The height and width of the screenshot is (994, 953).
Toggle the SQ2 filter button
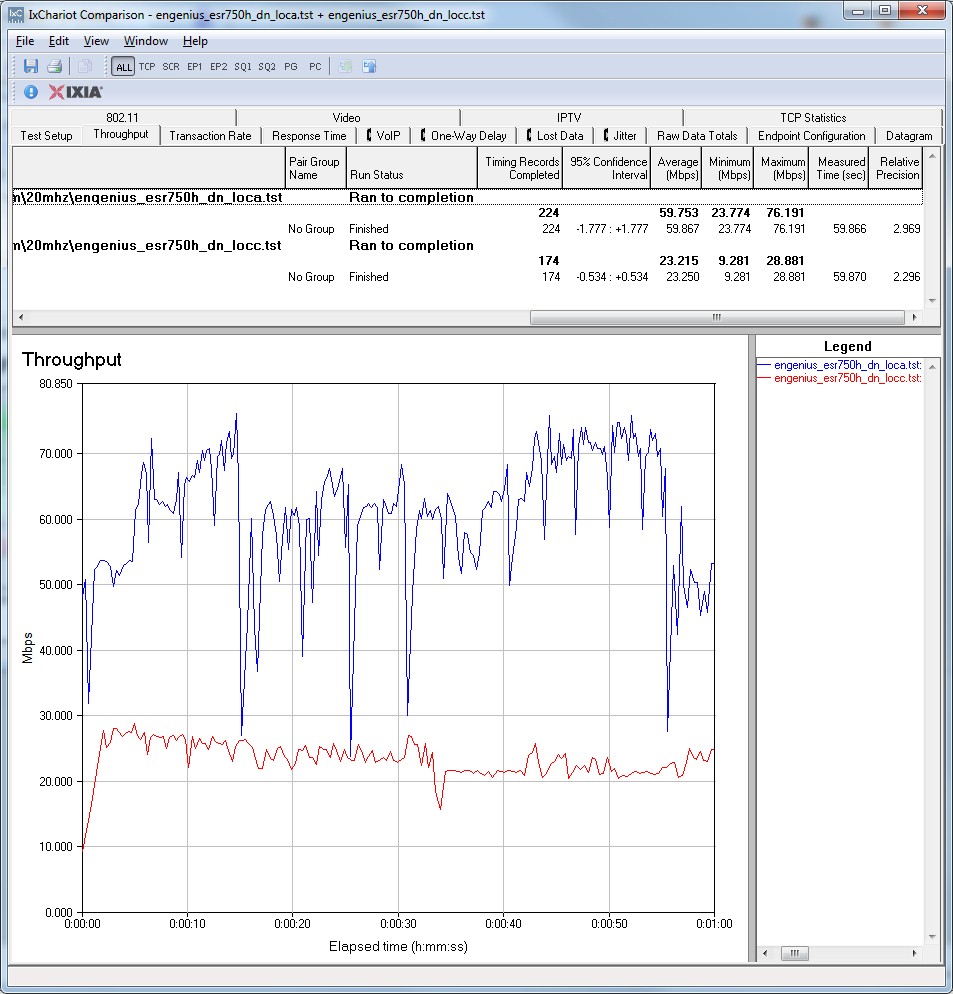click(267, 67)
